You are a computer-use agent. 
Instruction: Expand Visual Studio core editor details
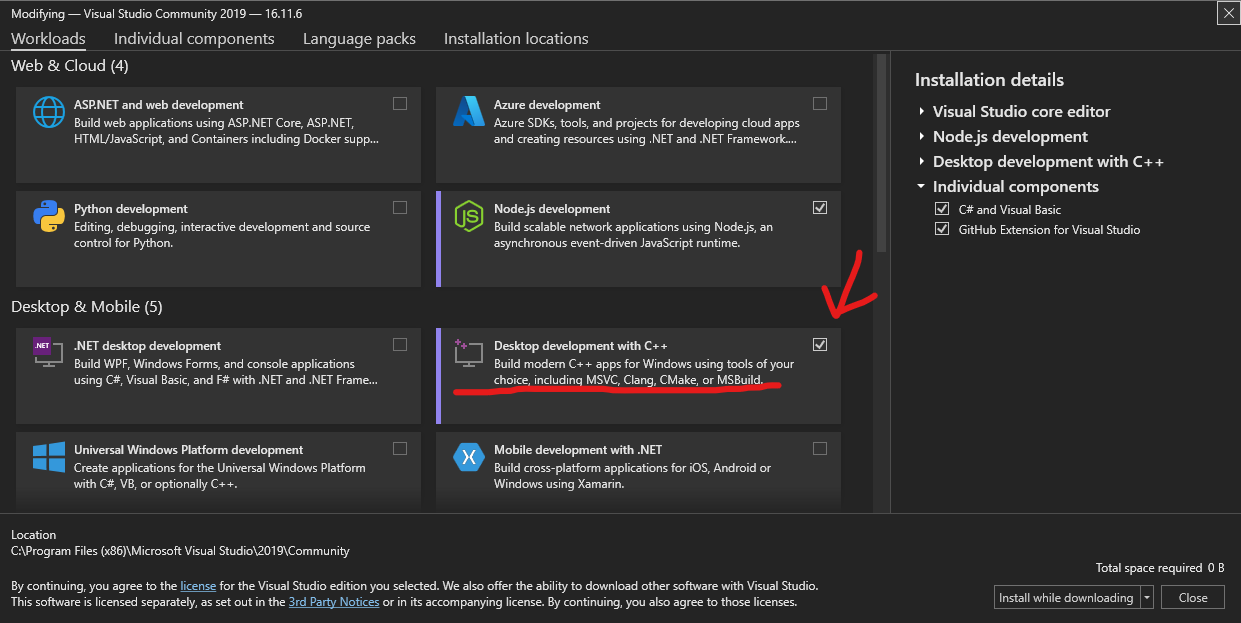click(x=922, y=112)
